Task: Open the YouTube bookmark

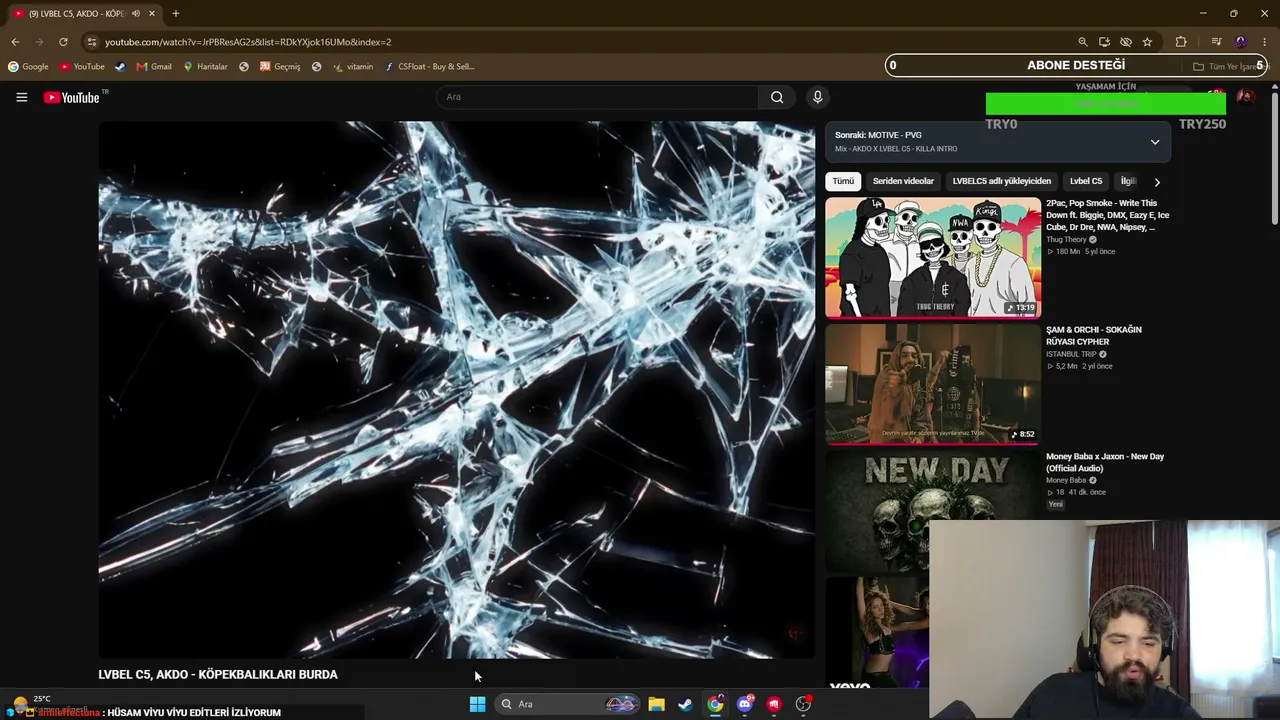Action: click(82, 67)
